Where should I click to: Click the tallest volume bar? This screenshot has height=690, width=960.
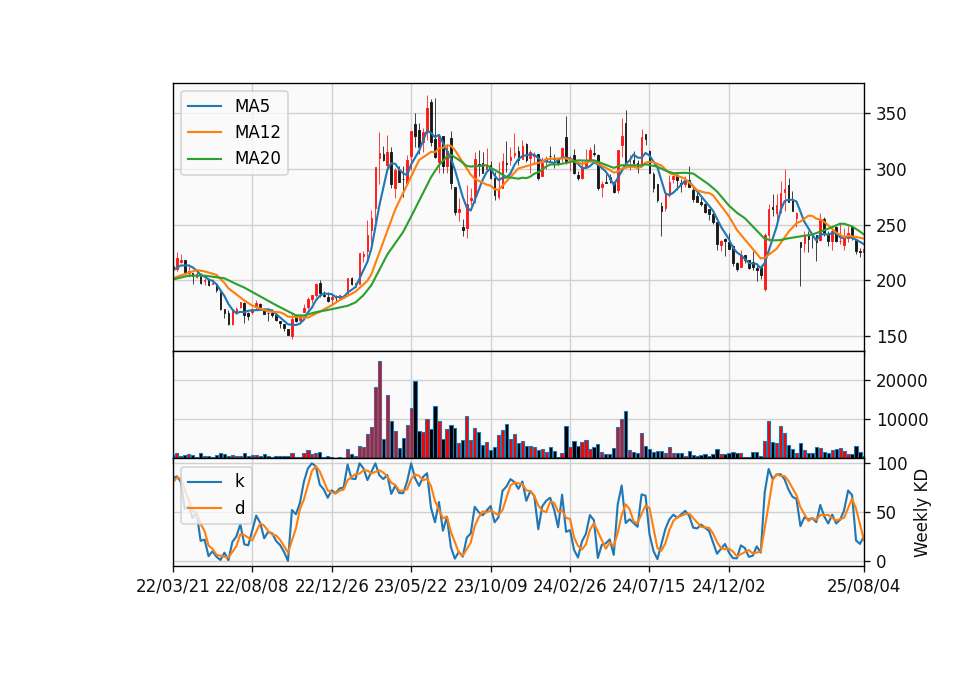coord(380,410)
